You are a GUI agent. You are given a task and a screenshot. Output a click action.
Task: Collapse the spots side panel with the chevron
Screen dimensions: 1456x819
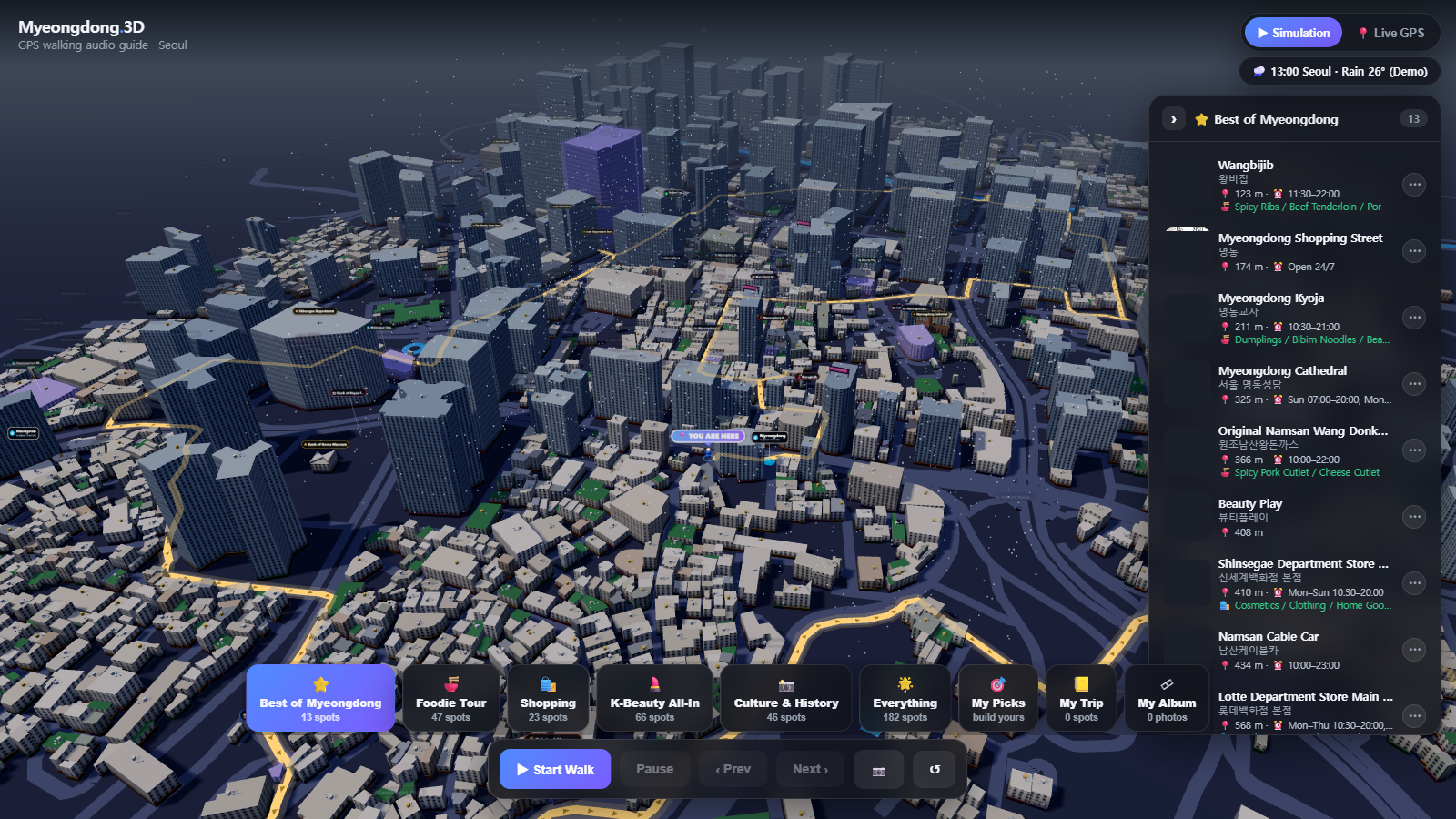click(1174, 119)
